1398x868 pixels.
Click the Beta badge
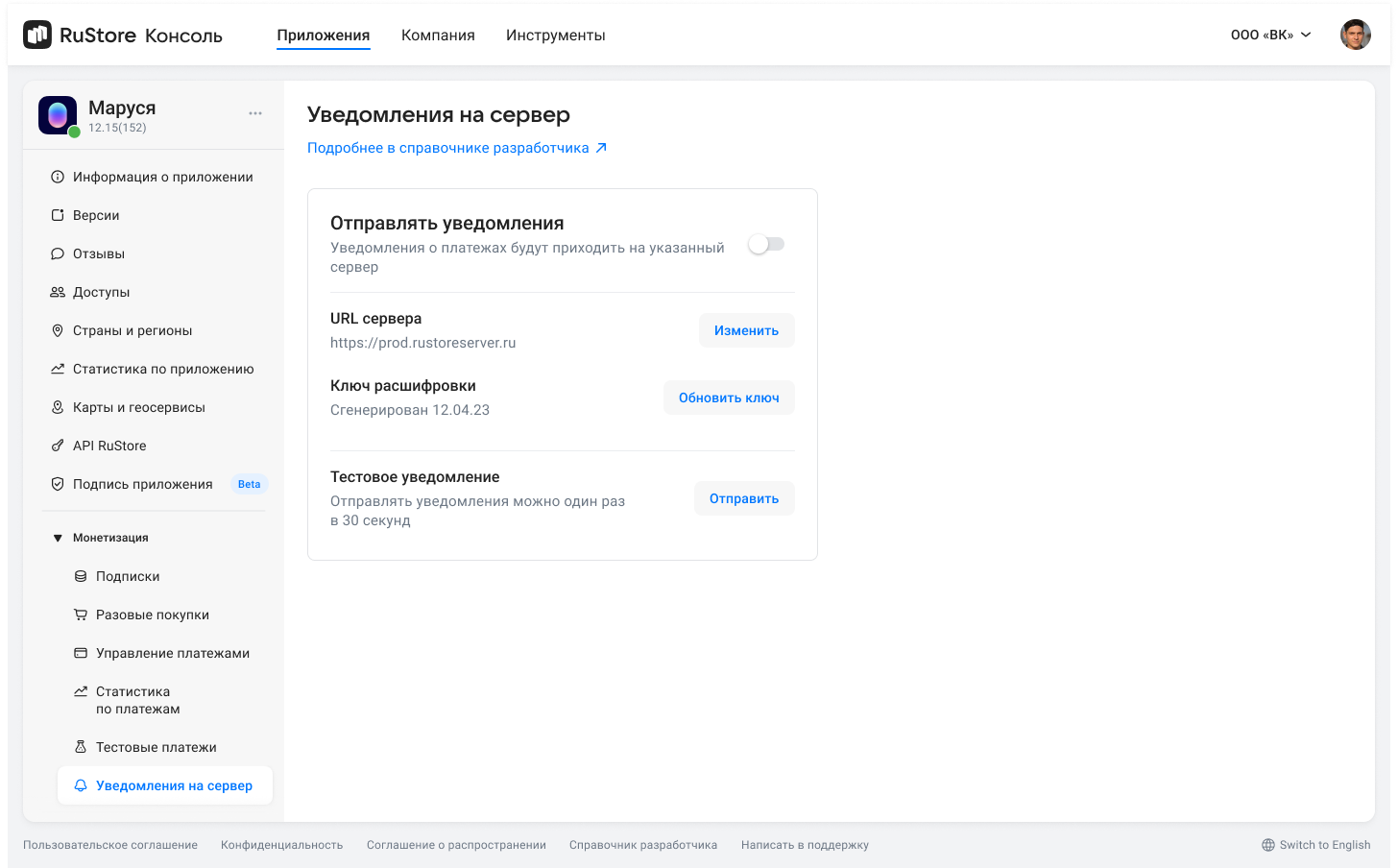[x=249, y=484]
